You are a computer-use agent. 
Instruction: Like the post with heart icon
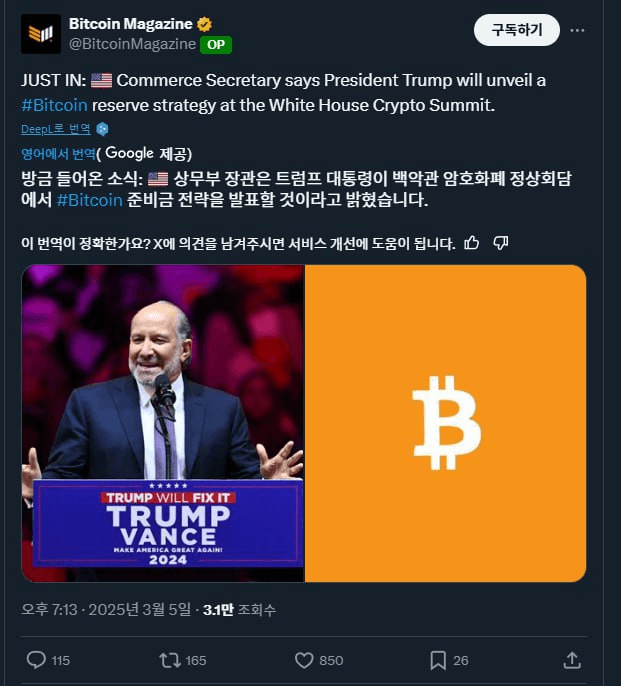coord(304,660)
